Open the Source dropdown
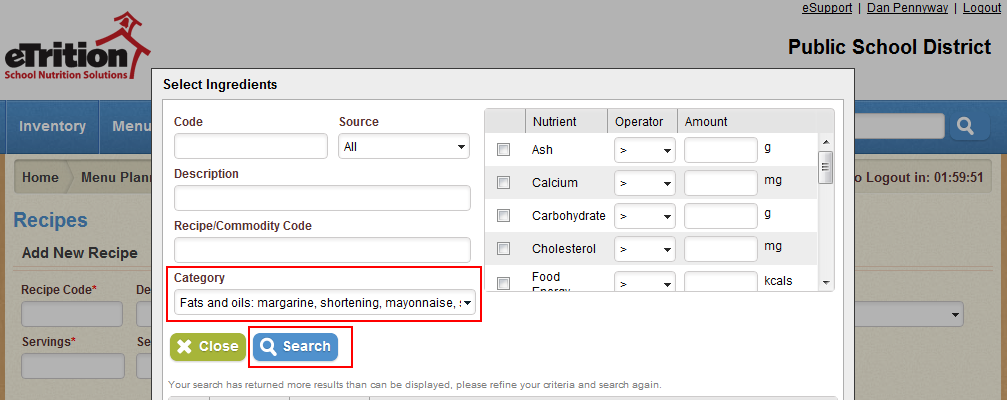 pos(404,147)
